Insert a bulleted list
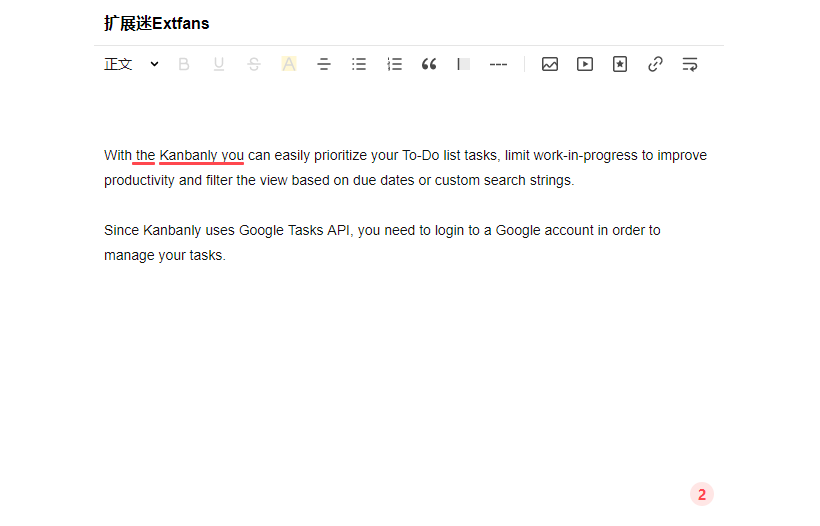Screen dimensions: 820x526 point(359,64)
